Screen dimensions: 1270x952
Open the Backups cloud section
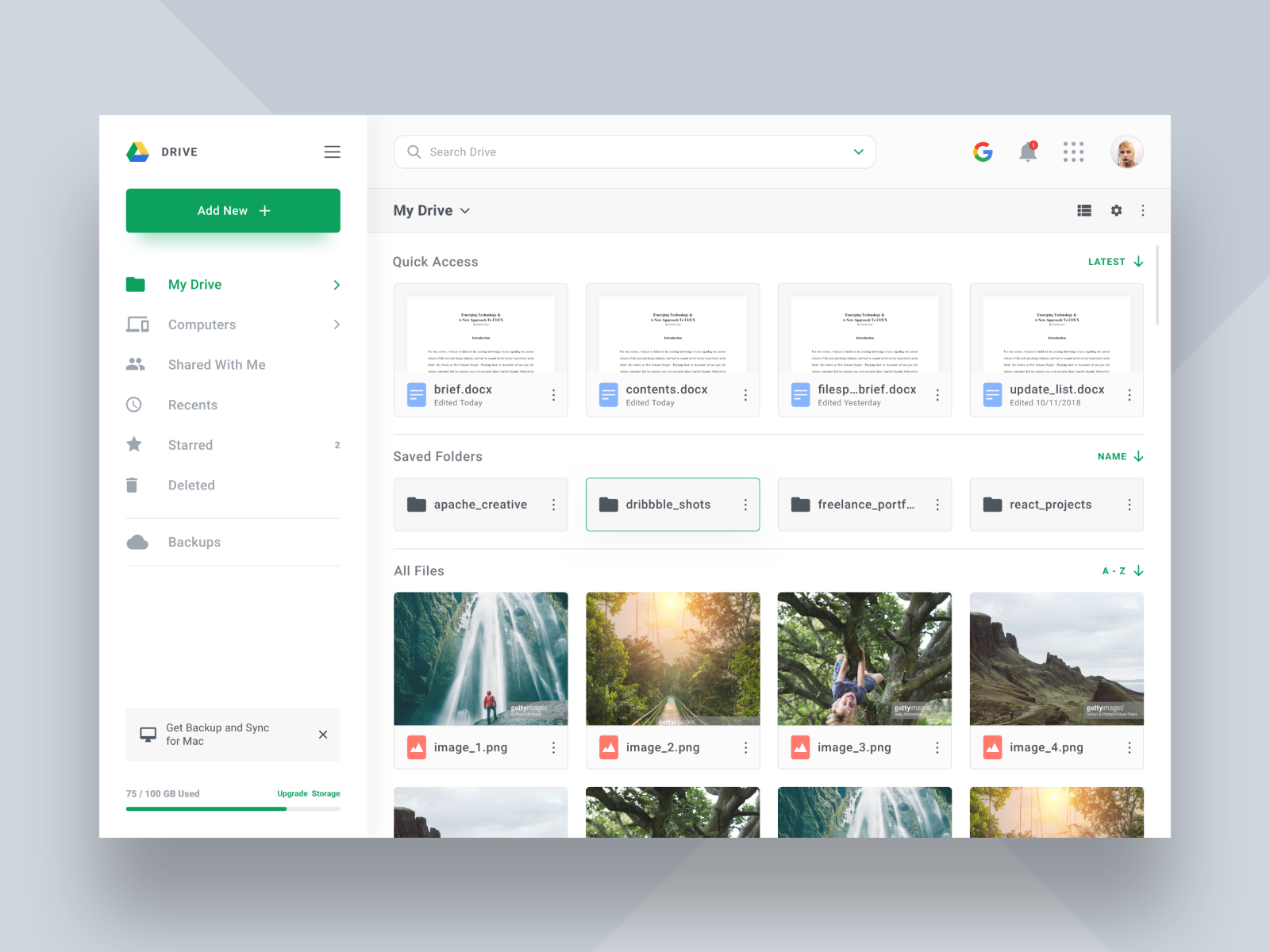(194, 542)
